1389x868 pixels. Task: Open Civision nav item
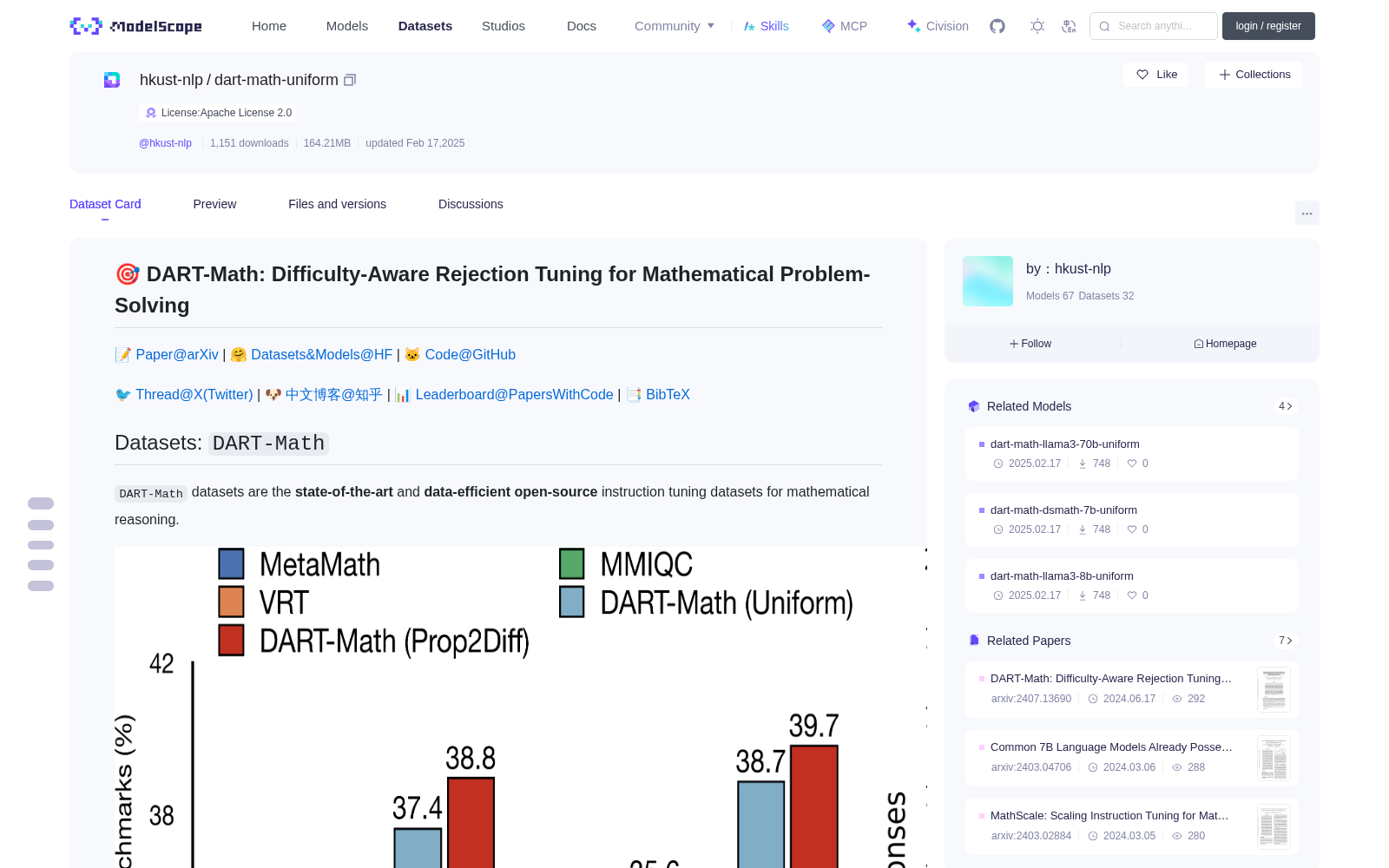coord(938,26)
